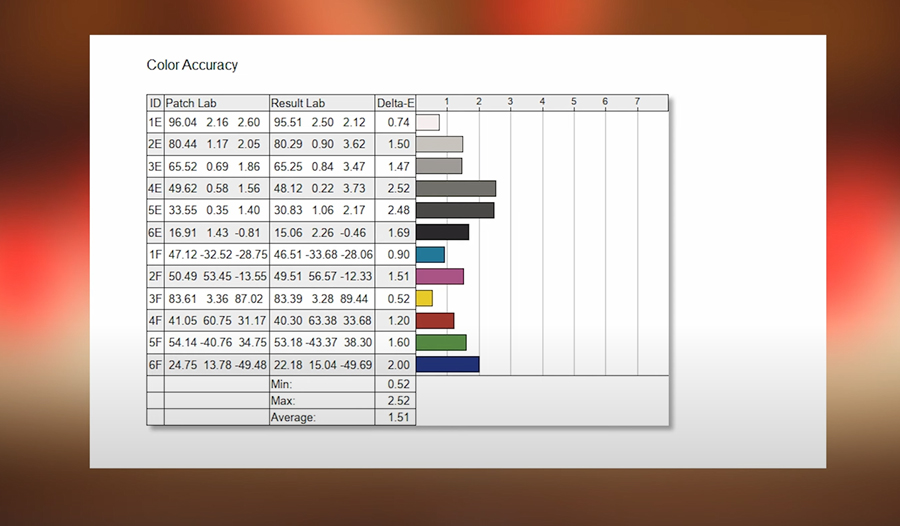Click the dark gray 4E bar
Screen dimensions: 900x526
(x=456, y=188)
